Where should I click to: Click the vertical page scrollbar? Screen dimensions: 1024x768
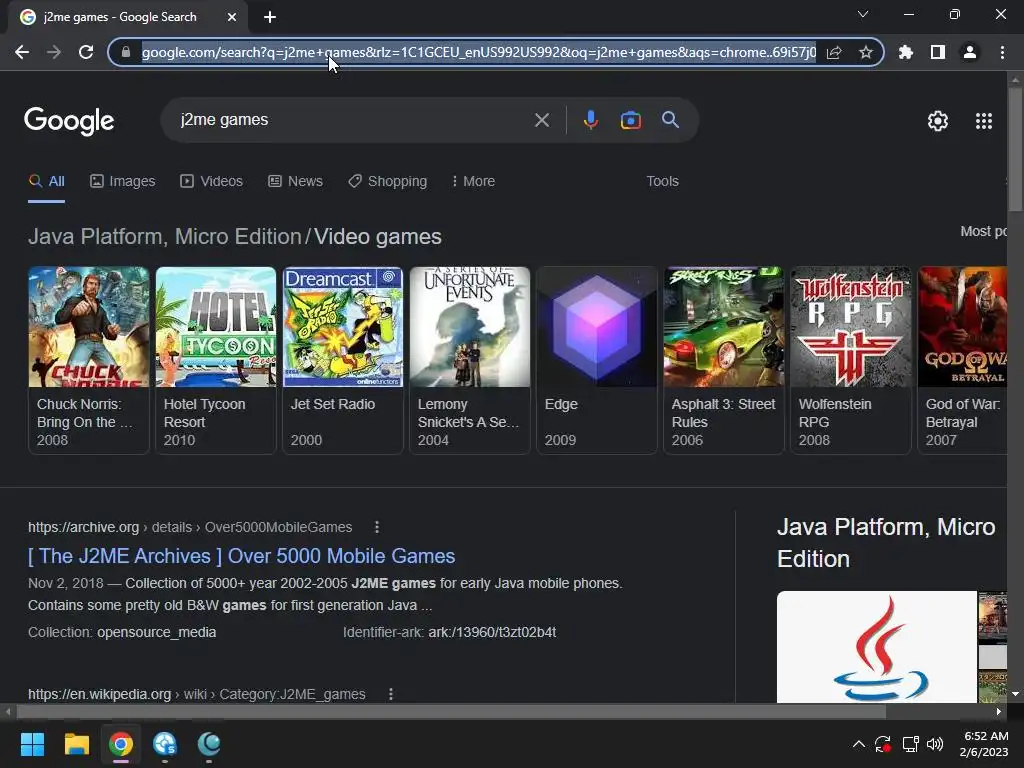1015,149
